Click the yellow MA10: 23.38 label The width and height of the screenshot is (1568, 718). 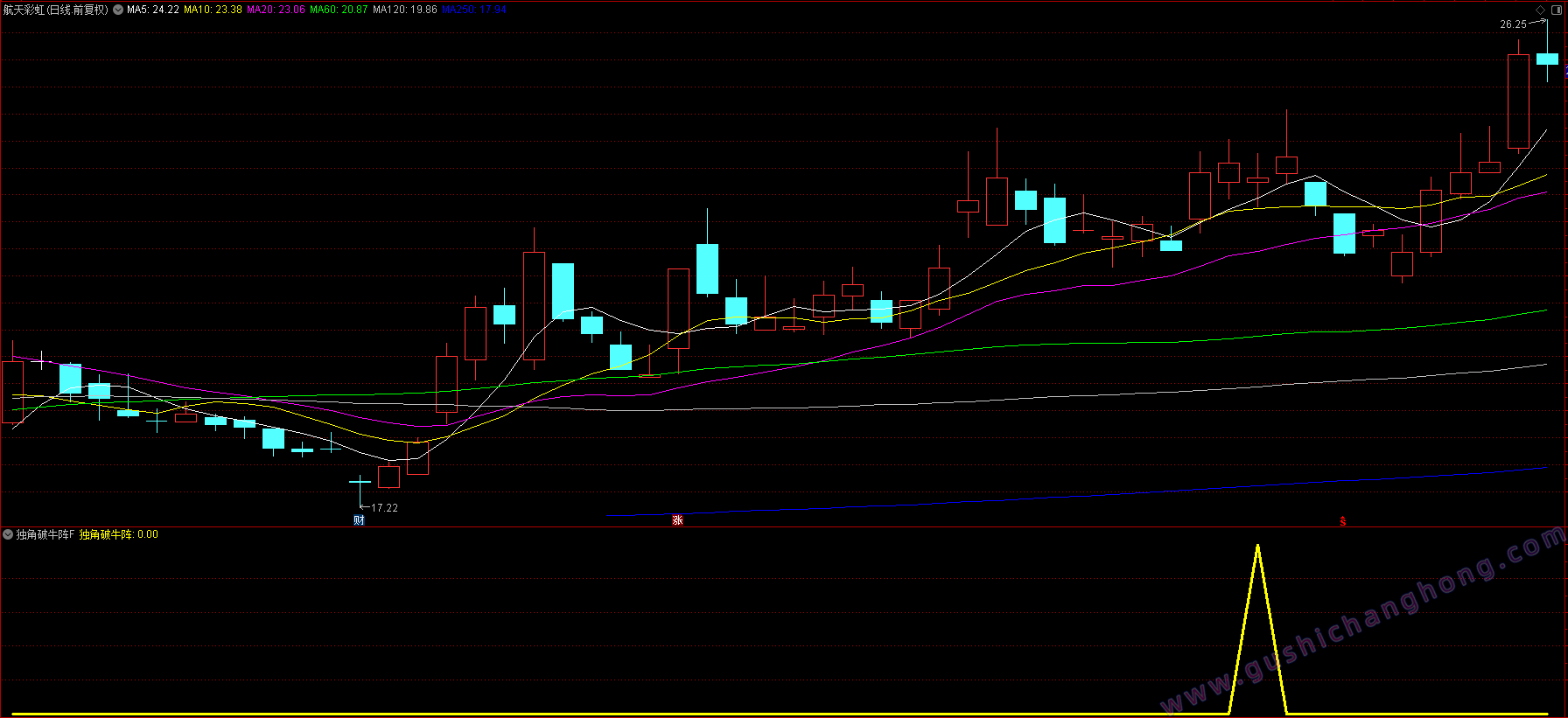pos(213,10)
